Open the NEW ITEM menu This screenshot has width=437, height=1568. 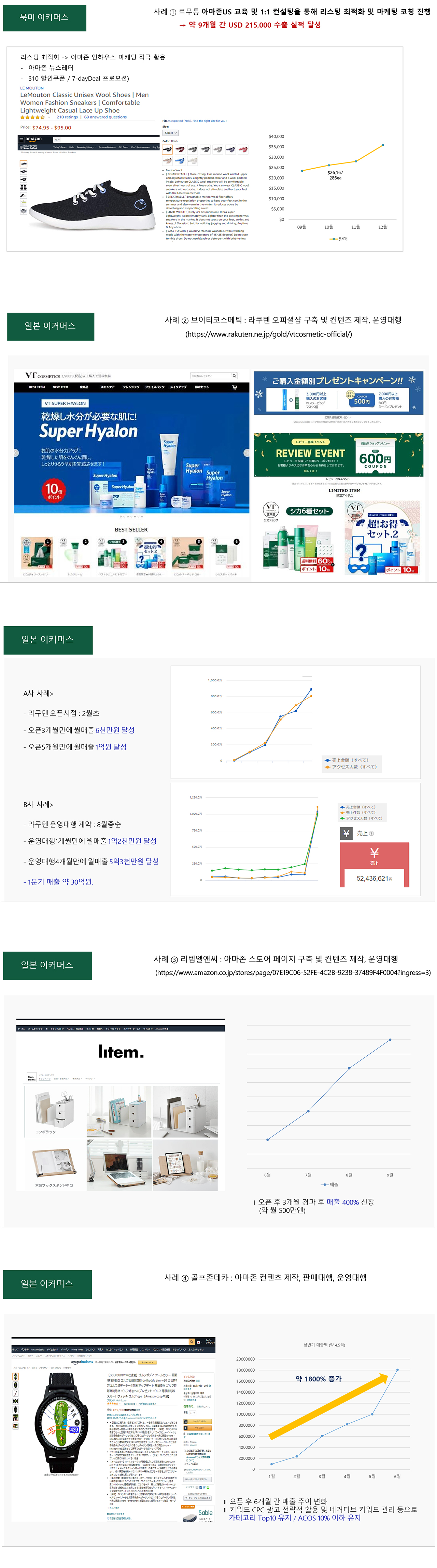[x=60, y=387]
